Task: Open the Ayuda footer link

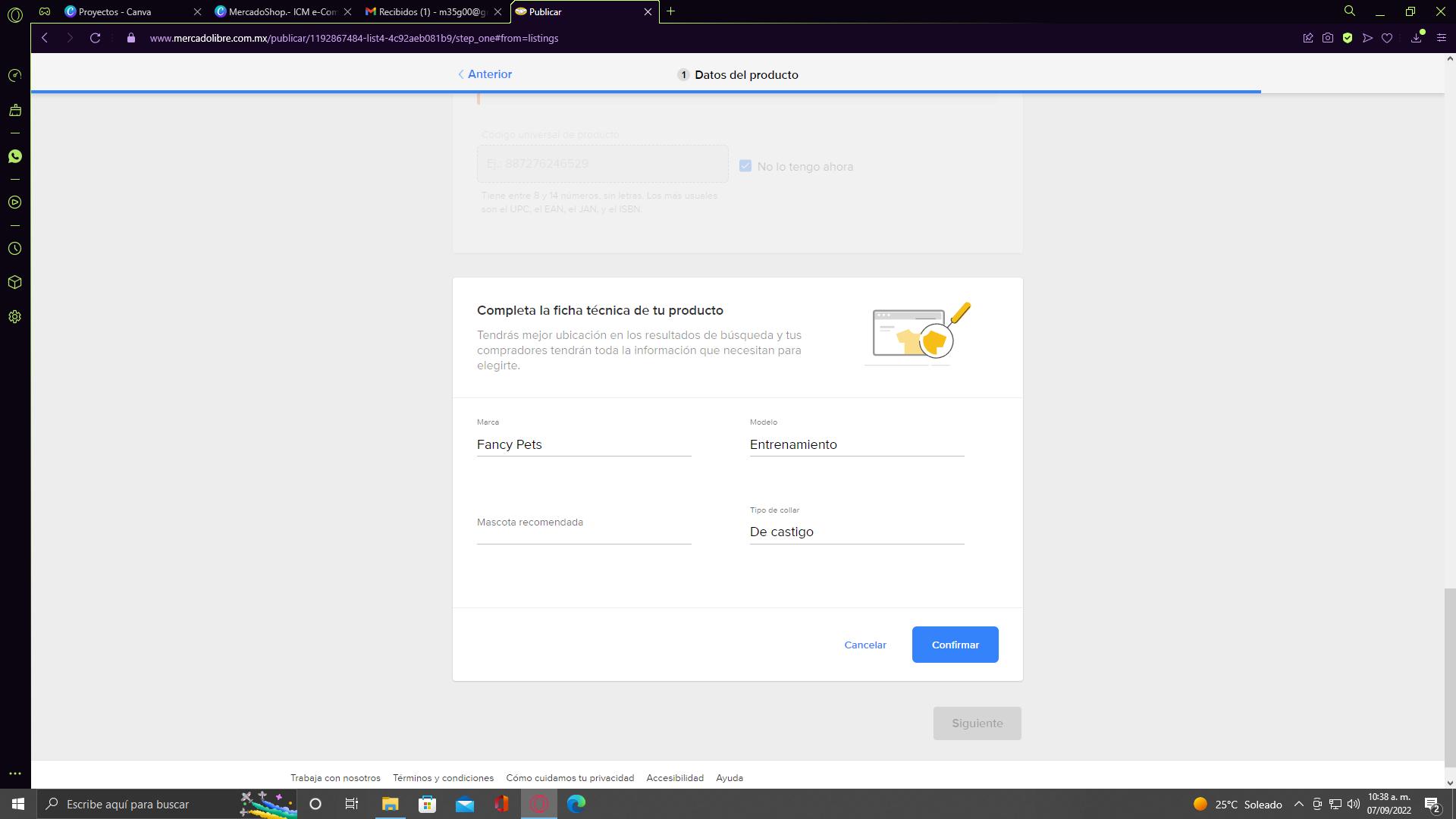Action: click(x=729, y=778)
